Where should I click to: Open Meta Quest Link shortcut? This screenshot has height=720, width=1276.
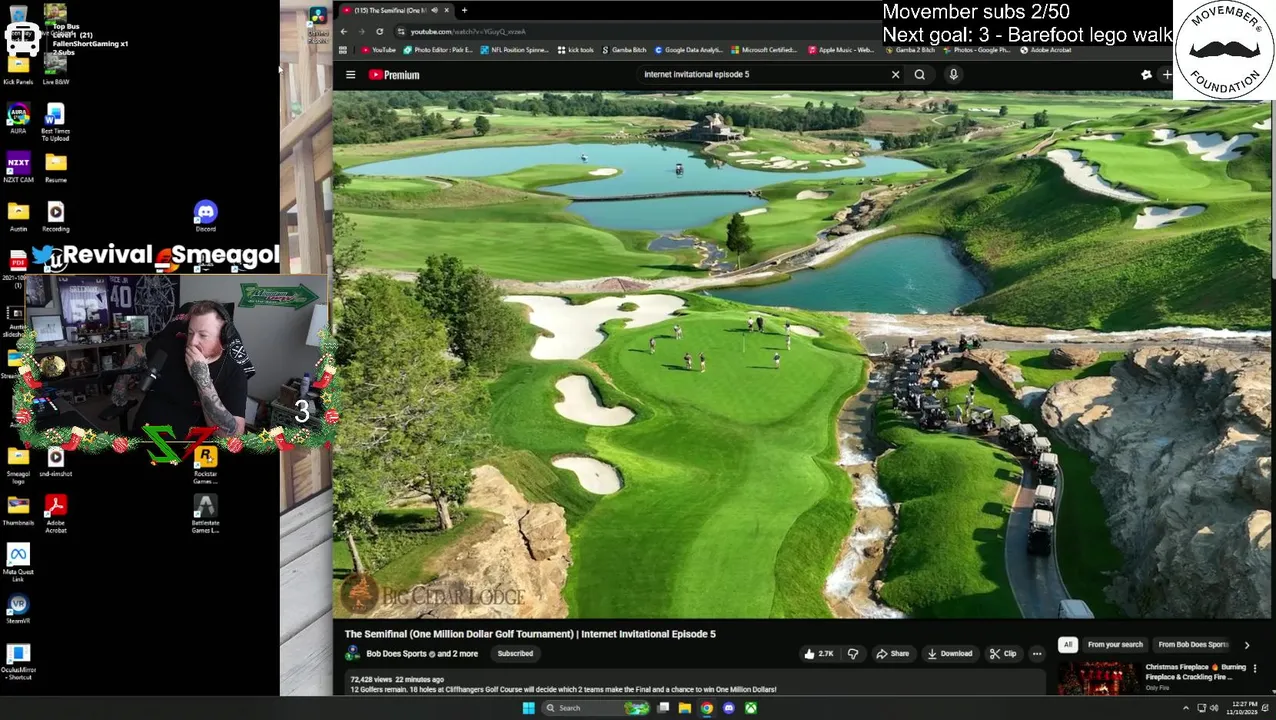[18, 564]
